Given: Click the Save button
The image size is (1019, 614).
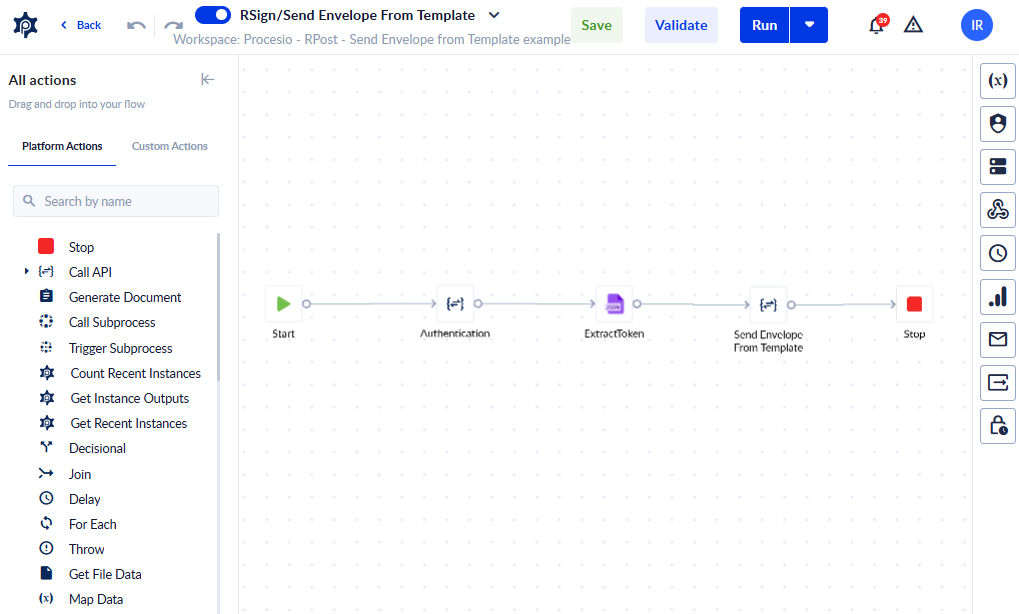Looking at the screenshot, I should (597, 25).
